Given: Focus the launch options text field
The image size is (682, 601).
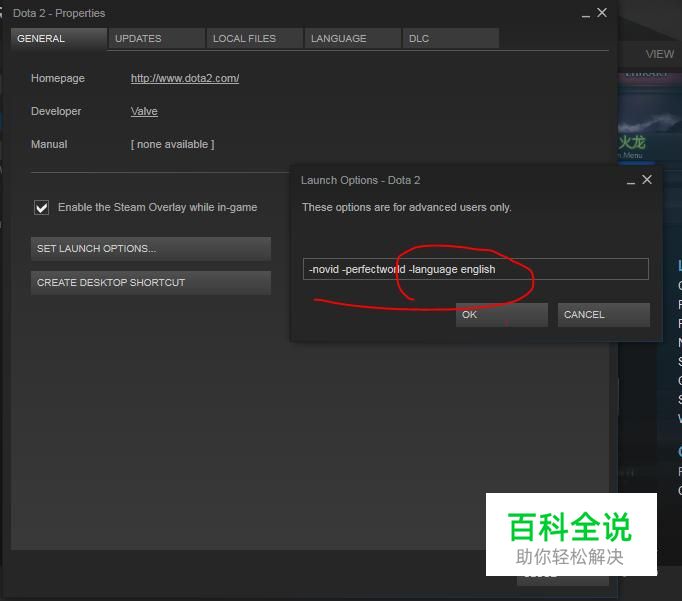Looking at the screenshot, I should pos(475,269).
